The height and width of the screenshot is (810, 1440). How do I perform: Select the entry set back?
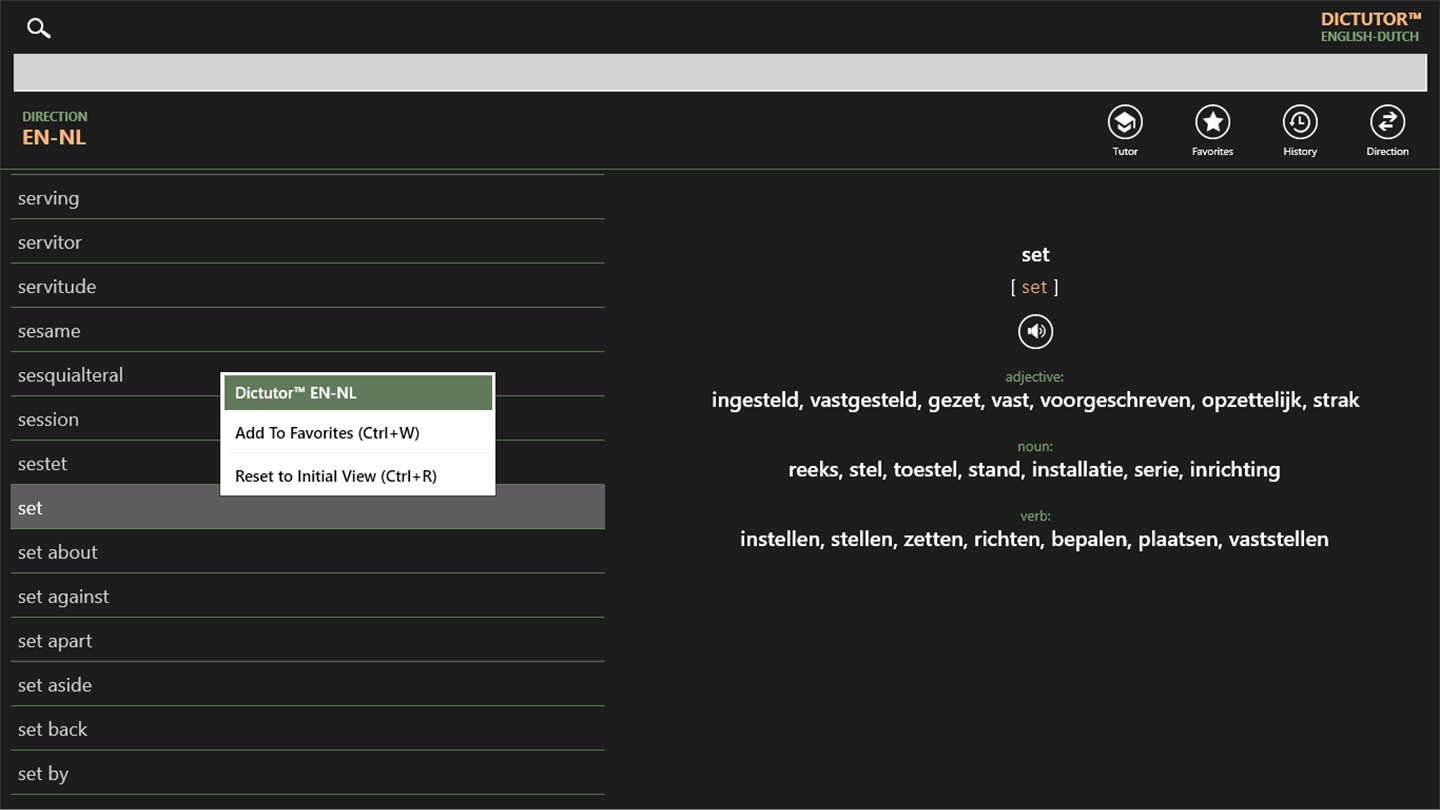point(308,729)
